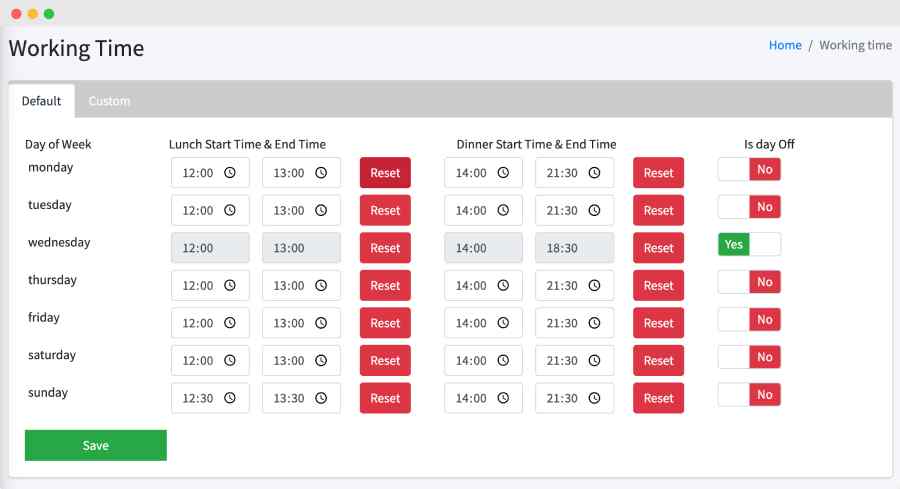Screen dimensions: 900x489
Task: Toggle Friday's Is day Off switch
Action: pyautogui.click(x=749, y=320)
